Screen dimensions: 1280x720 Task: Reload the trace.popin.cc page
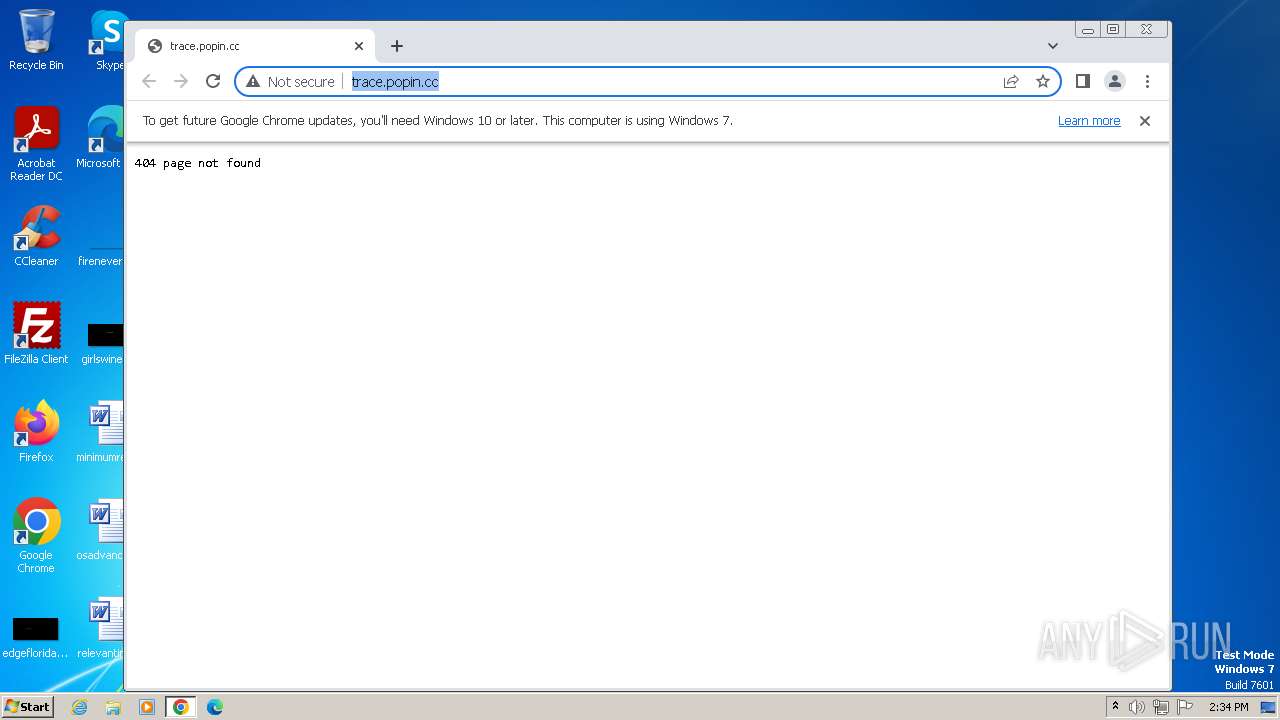tap(213, 81)
